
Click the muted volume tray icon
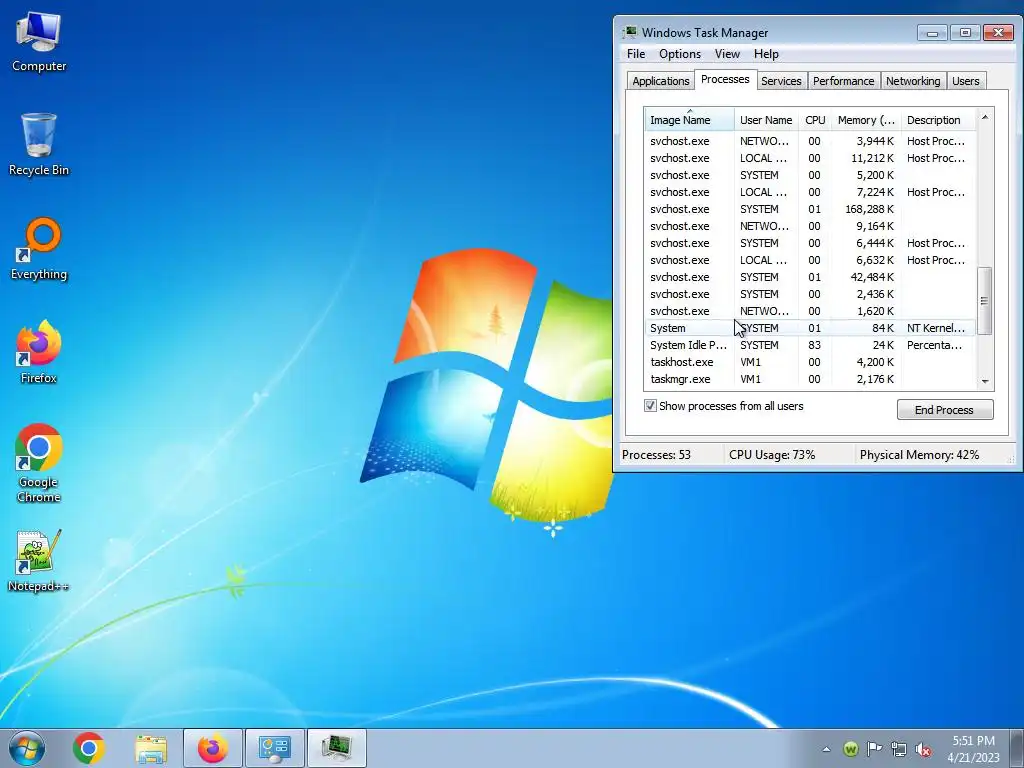tap(923, 749)
